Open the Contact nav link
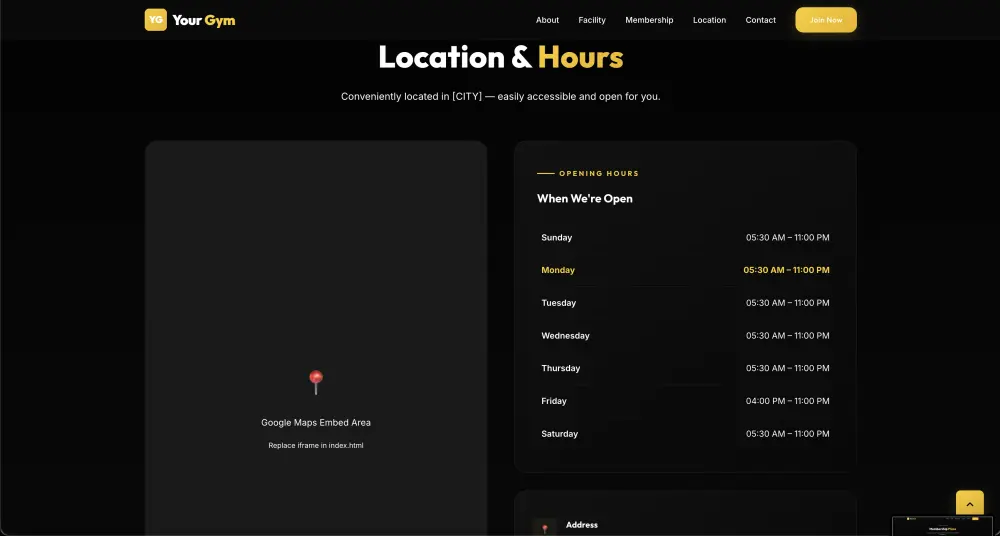Screen dimensions: 1000x536 [x=760, y=20]
